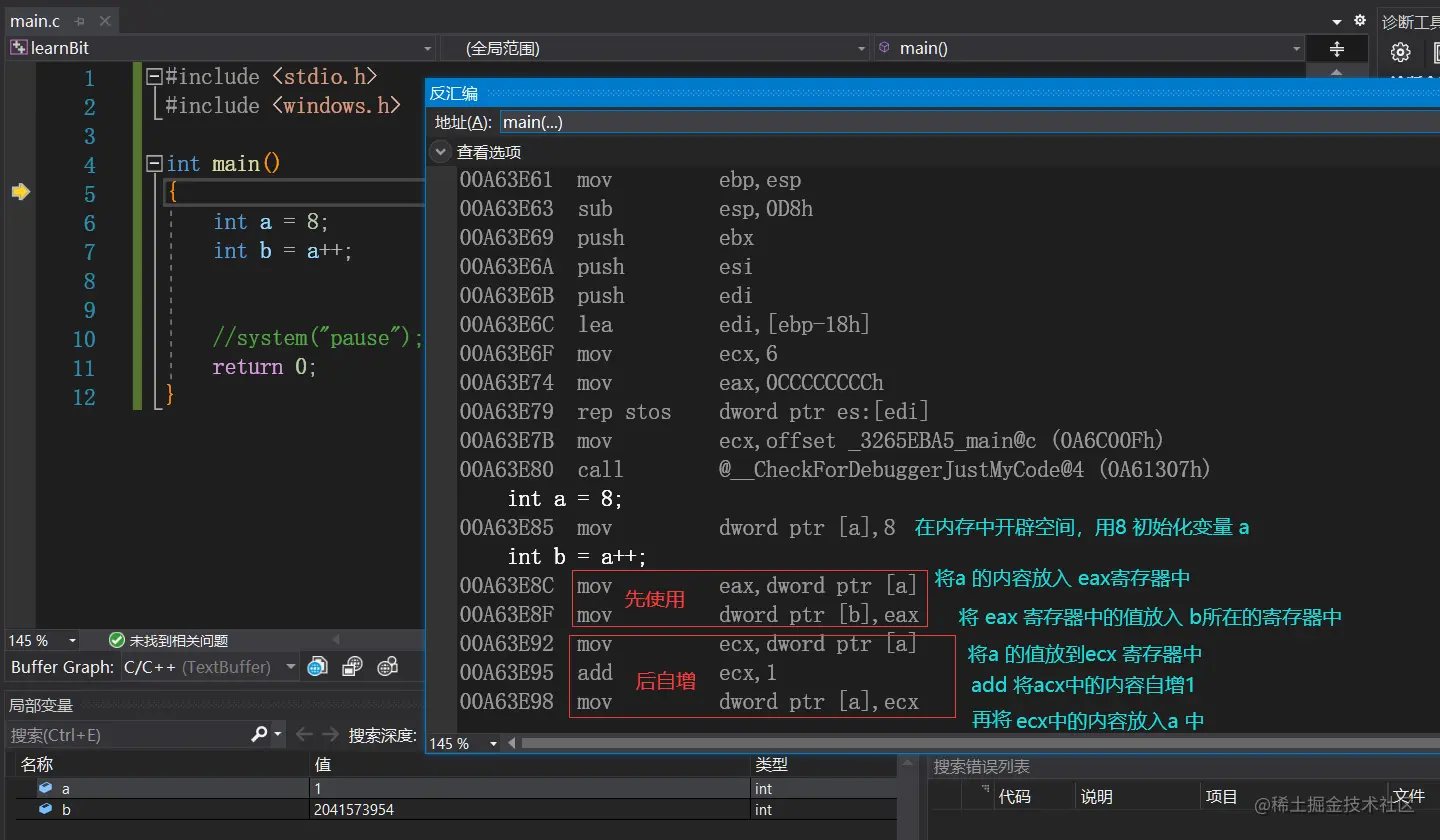The width and height of the screenshot is (1440, 840).
Task: Click the editor scroll-up arrow
Action: [1338, 71]
